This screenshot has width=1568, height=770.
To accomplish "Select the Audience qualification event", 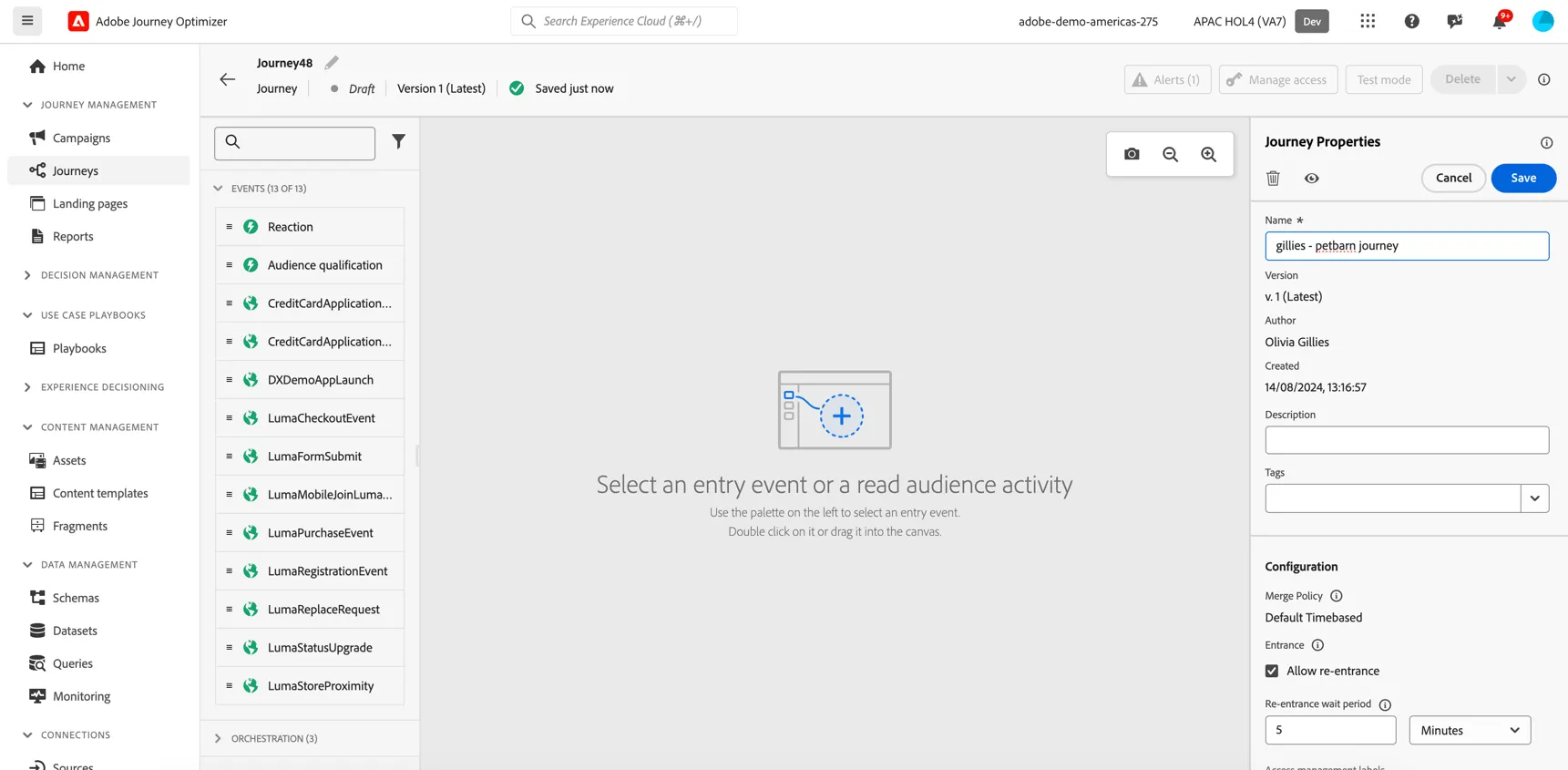I will [x=310, y=265].
